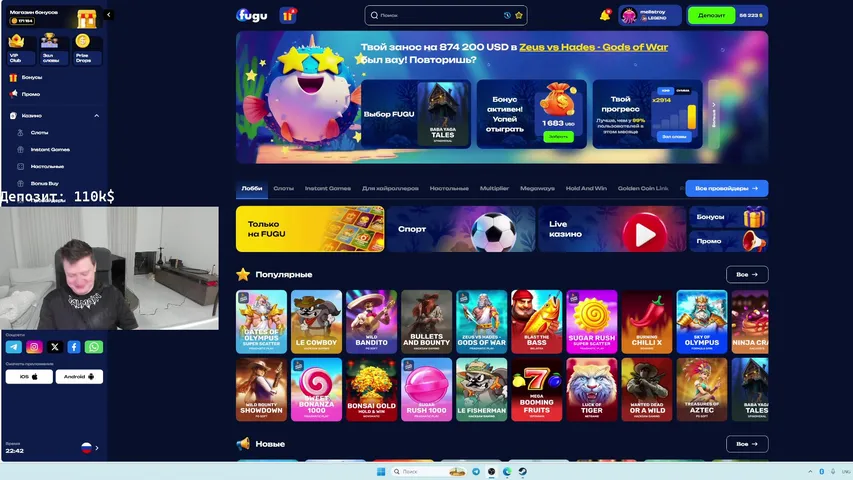
Task: Click the Telegram social icon
Action: (14, 347)
